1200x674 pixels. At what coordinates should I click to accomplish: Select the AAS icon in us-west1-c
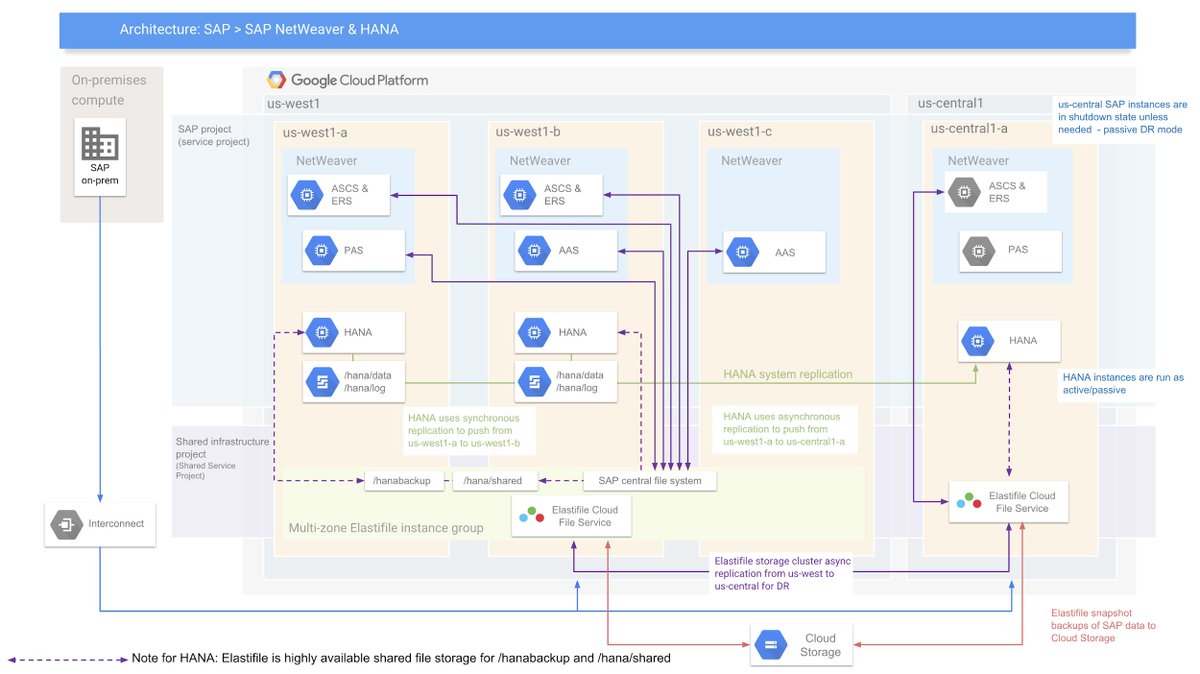743,252
